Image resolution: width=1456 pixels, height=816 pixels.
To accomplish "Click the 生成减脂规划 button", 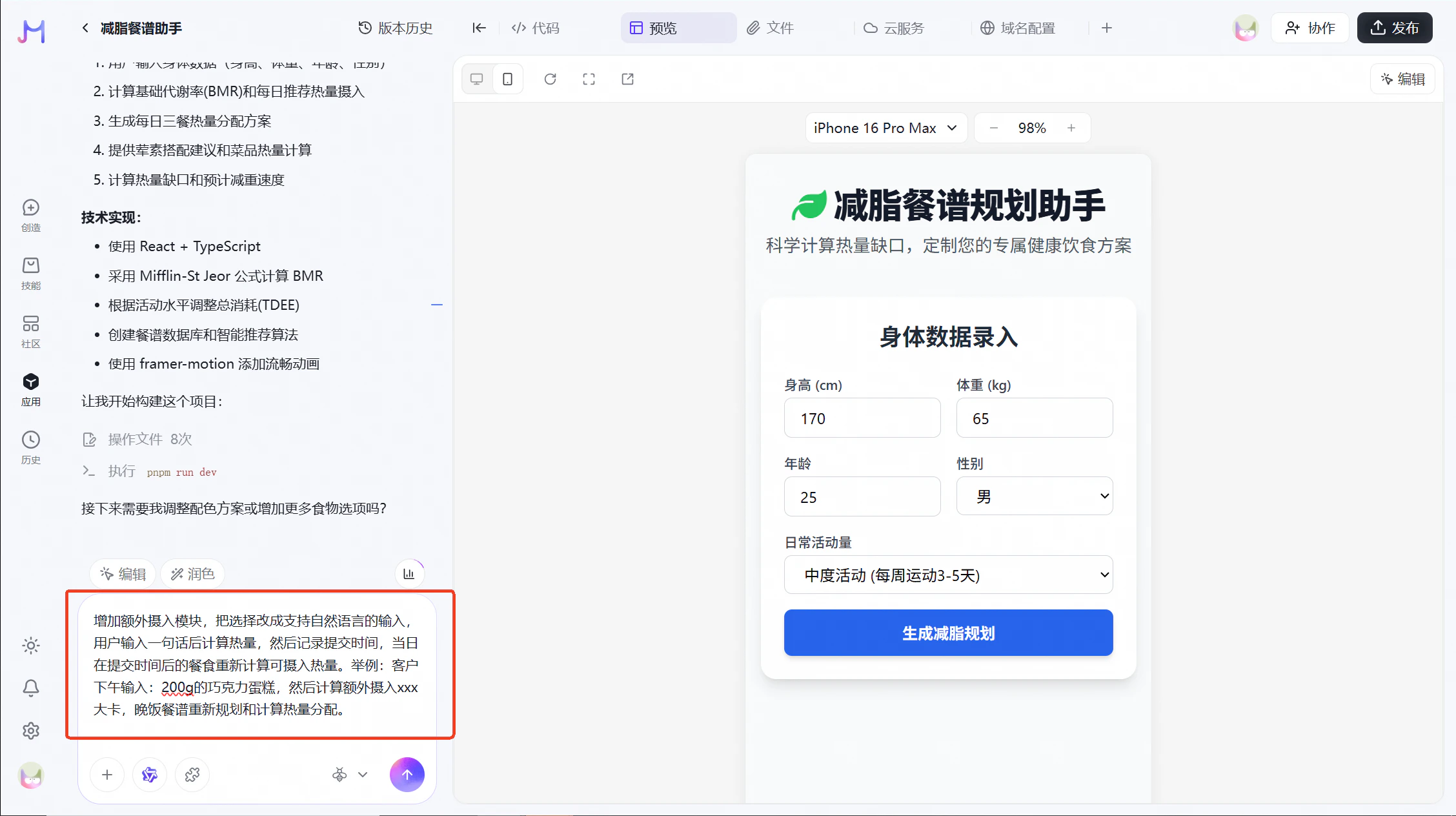I will click(947, 633).
